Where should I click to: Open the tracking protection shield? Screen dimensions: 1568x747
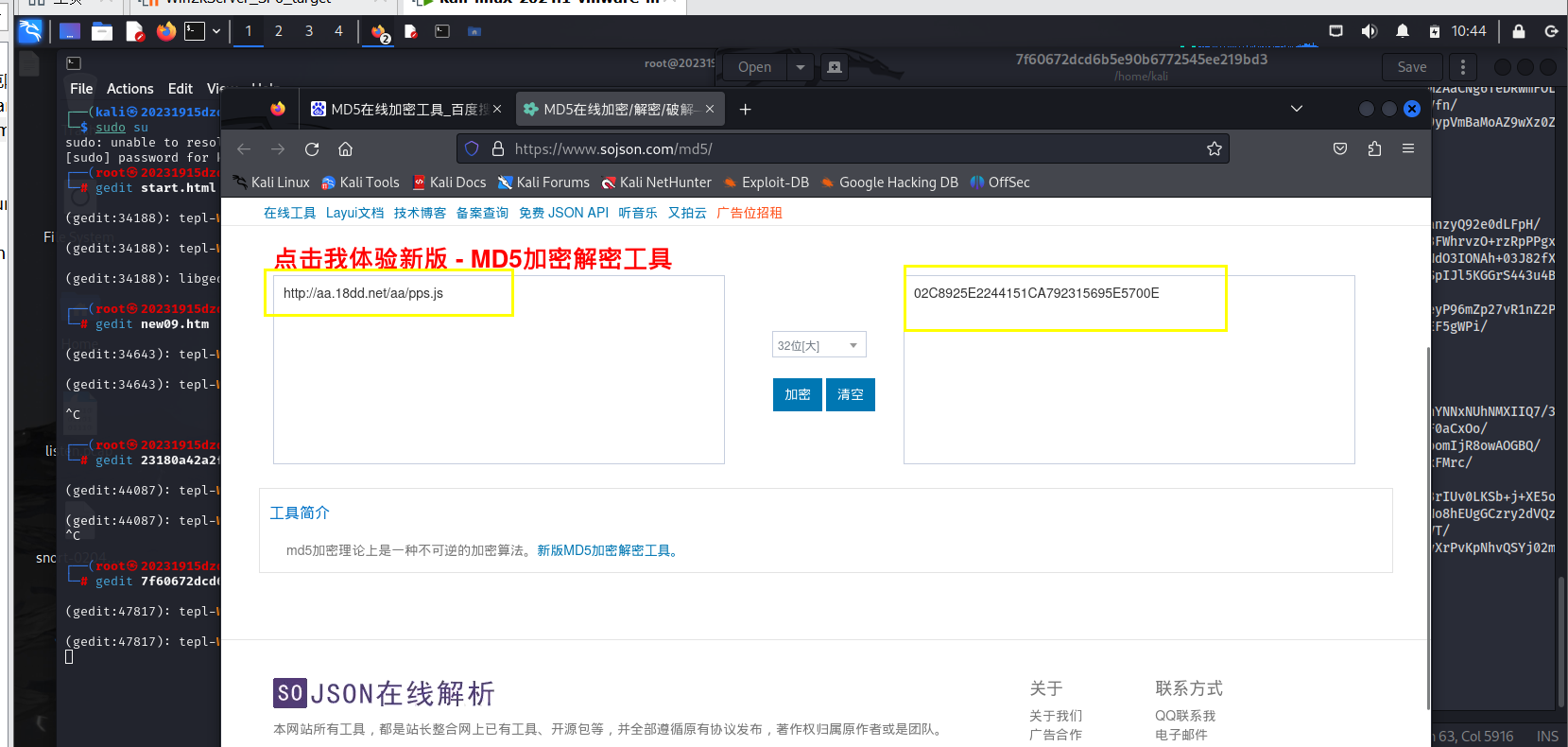click(x=472, y=148)
